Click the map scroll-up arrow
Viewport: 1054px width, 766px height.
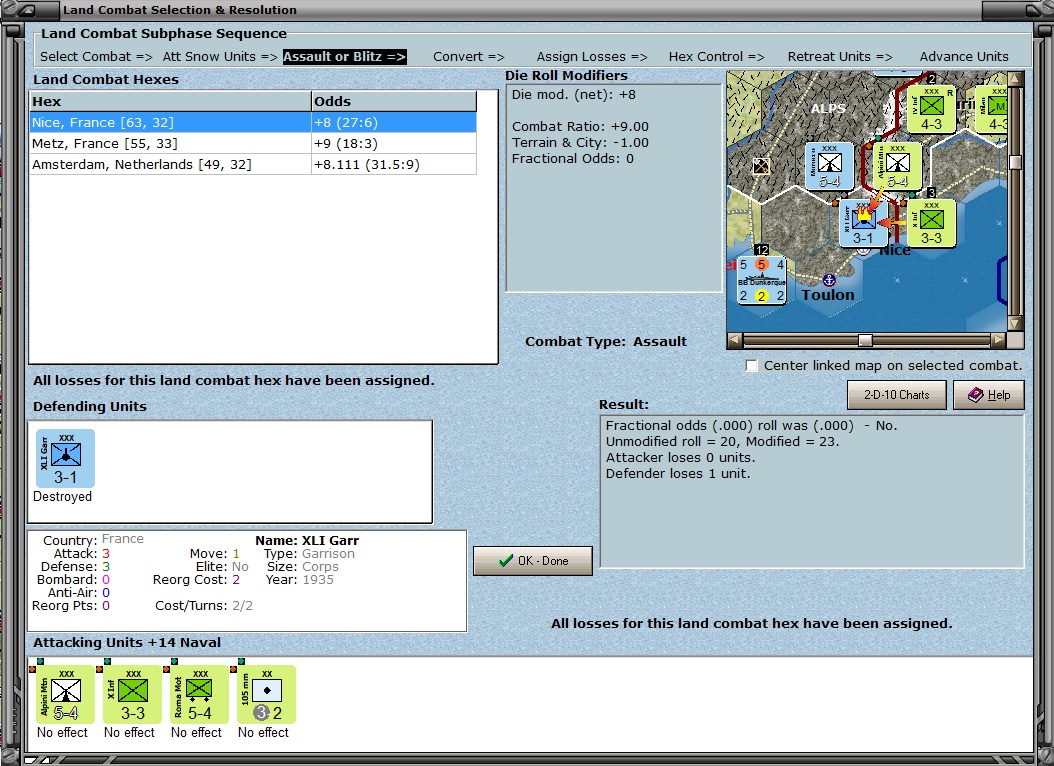1016,79
